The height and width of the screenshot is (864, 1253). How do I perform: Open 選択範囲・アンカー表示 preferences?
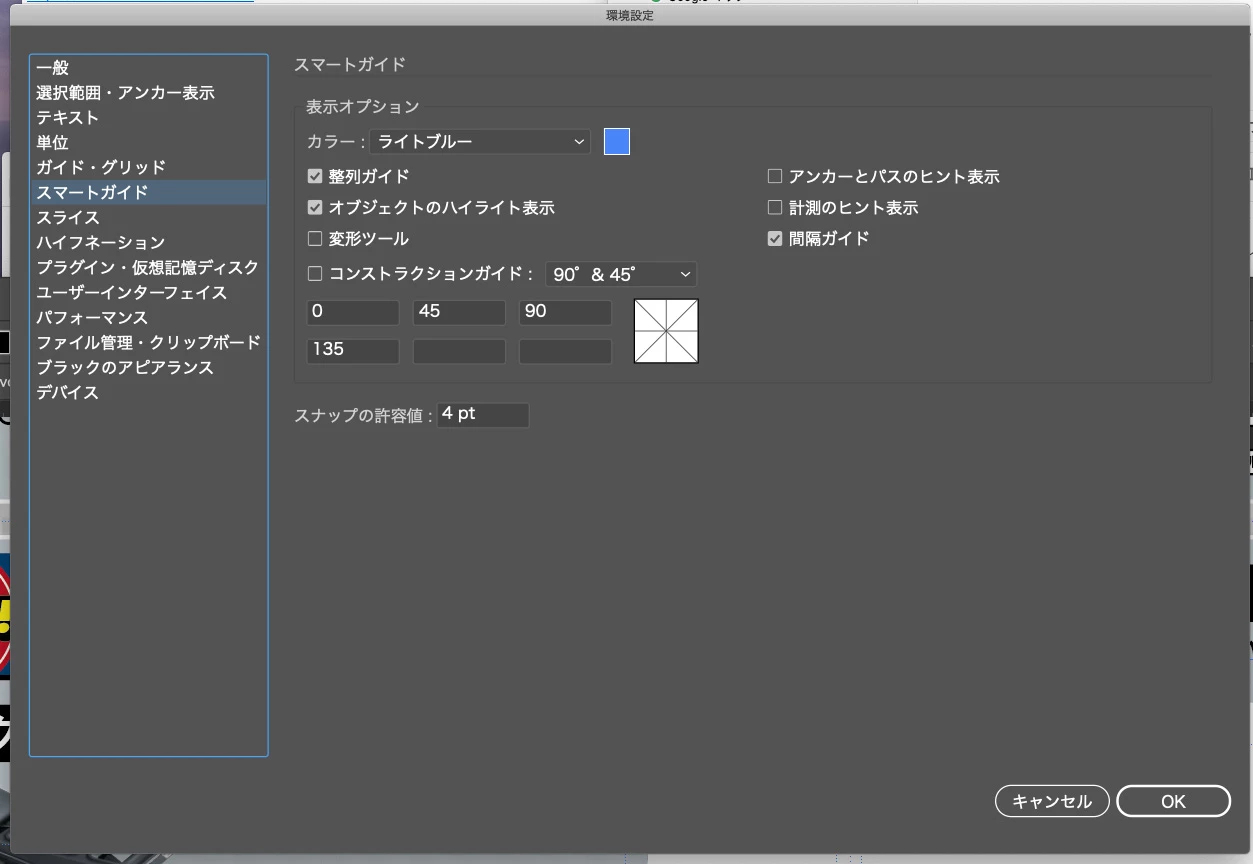(148, 93)
